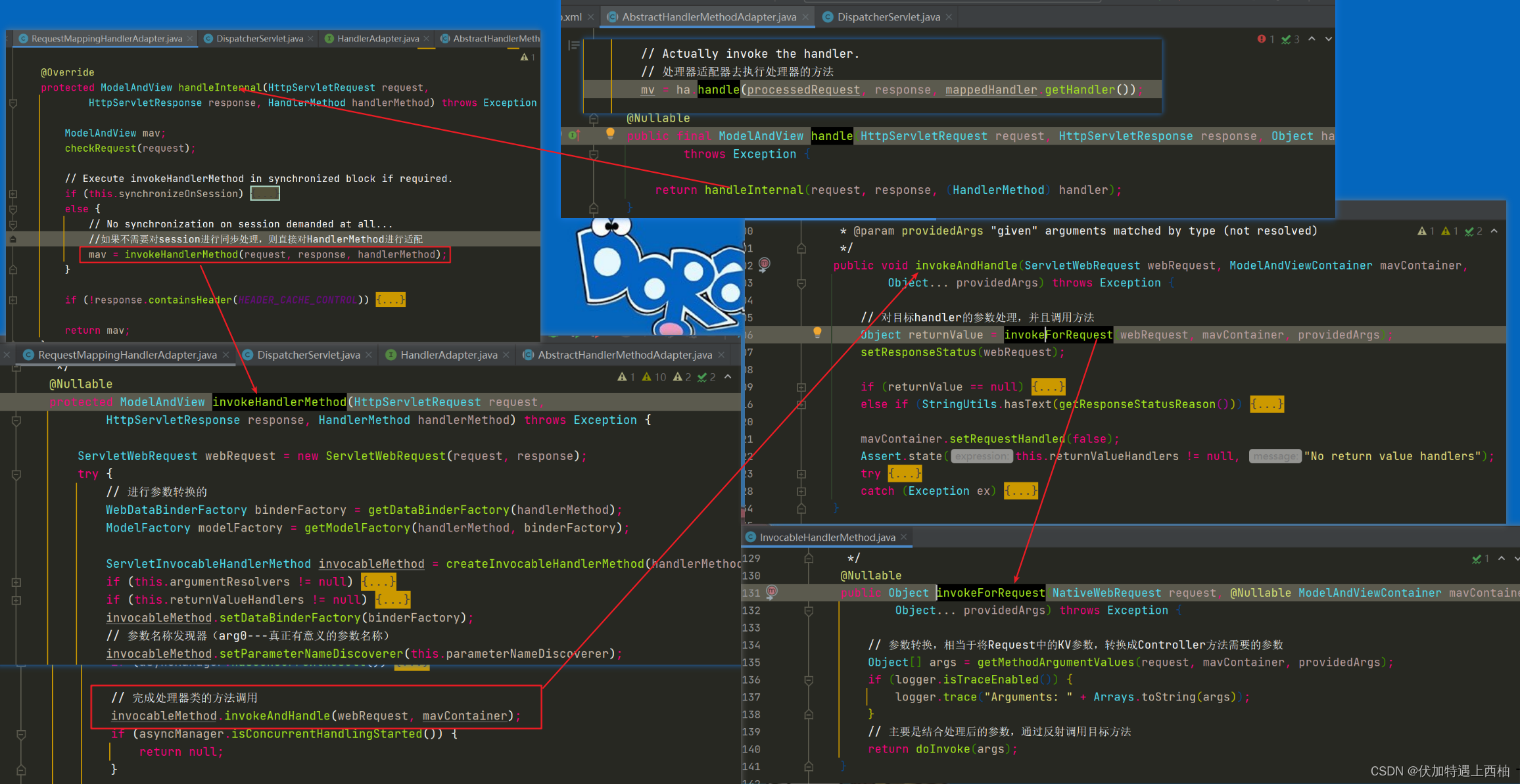Screen dimensions: 1520x784
Task: Click the message: parameter hint in Assert.state
Action: (1275, 456)
